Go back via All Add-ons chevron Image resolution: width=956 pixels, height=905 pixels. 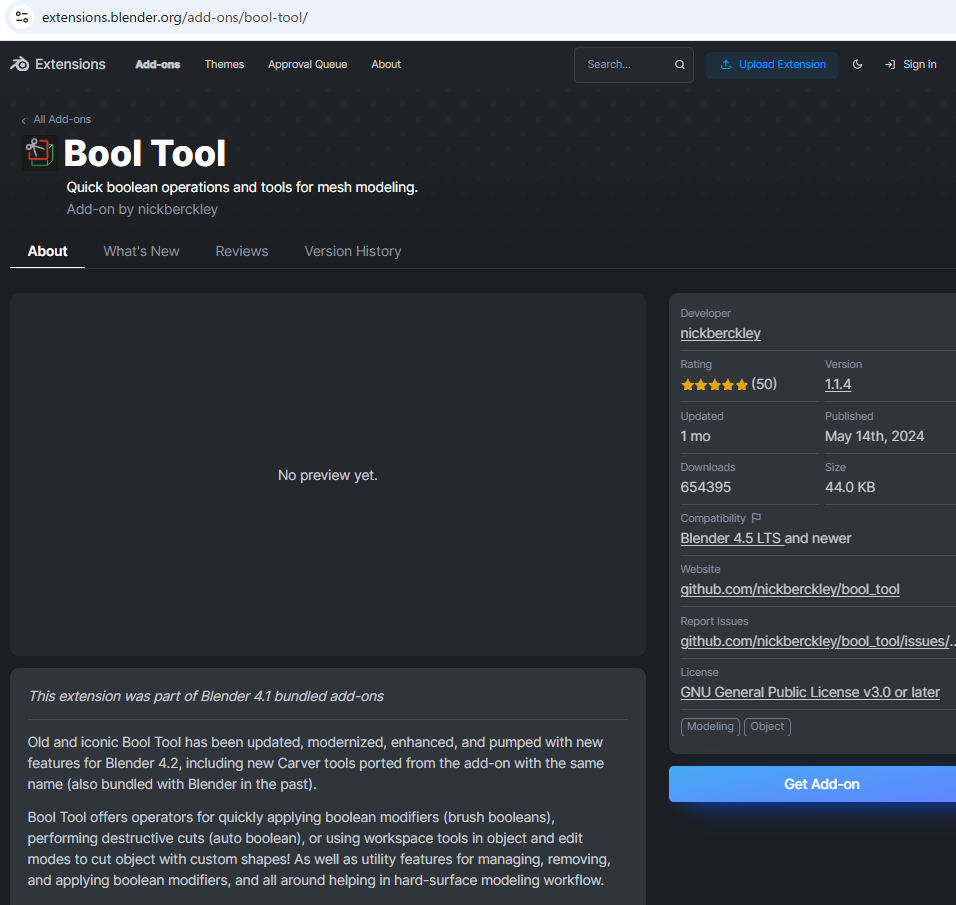point(23,120)
